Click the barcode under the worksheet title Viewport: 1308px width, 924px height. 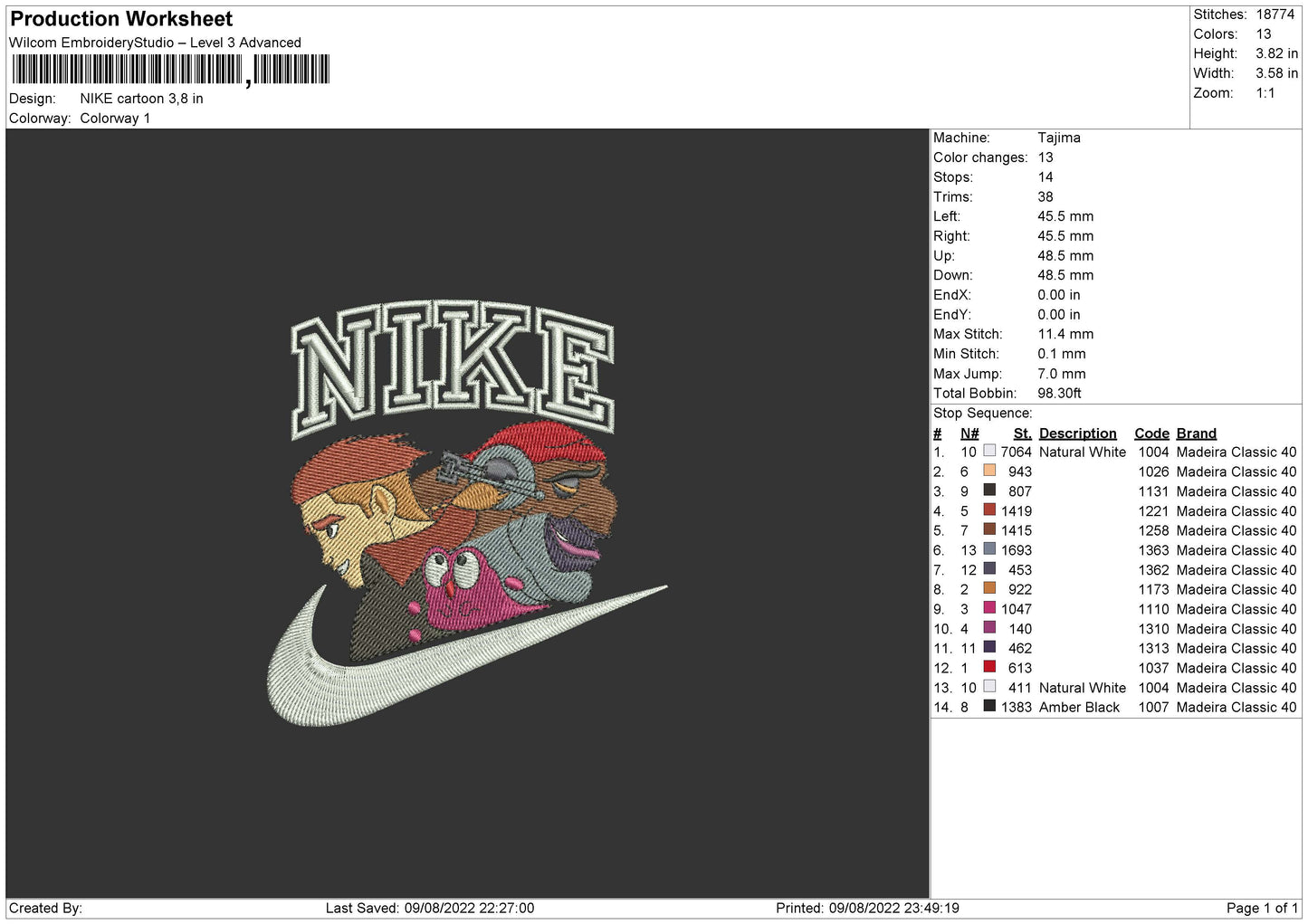171,70
